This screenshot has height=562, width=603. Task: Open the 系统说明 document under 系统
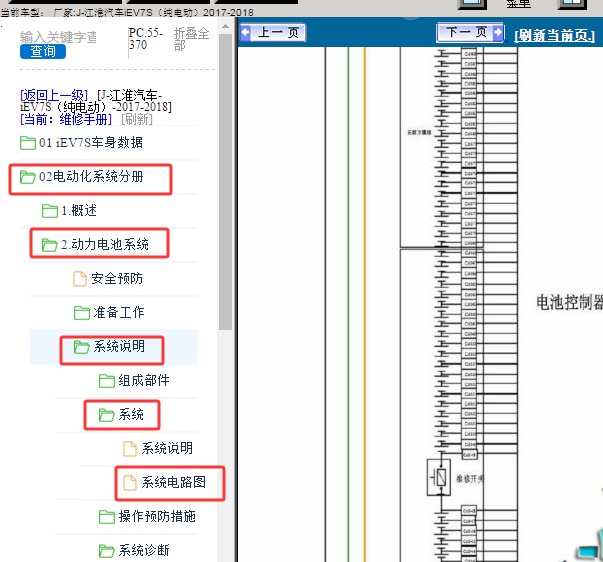[x=167, y=448]
